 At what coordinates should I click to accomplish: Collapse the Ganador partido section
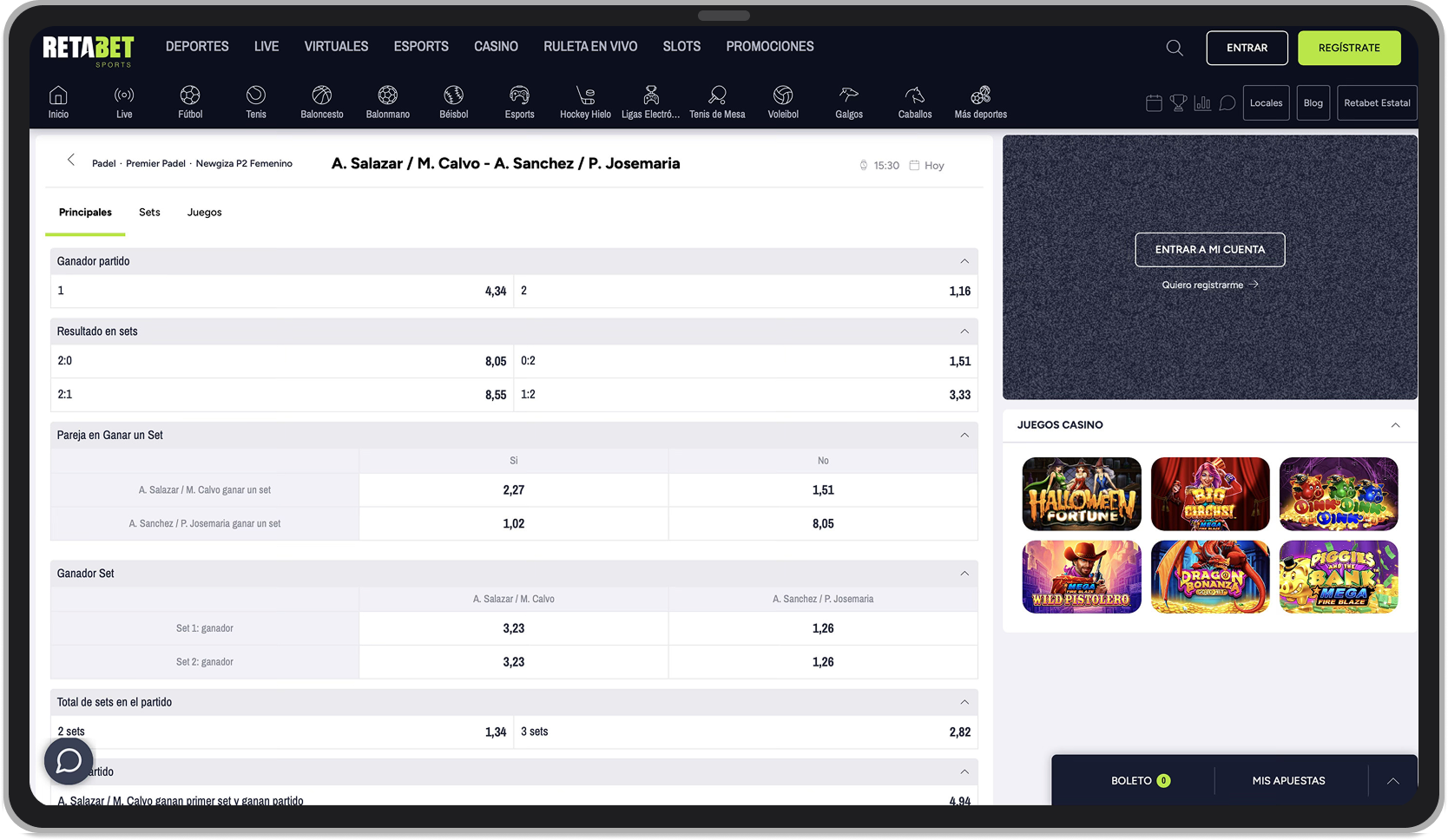tap(964, 261)
